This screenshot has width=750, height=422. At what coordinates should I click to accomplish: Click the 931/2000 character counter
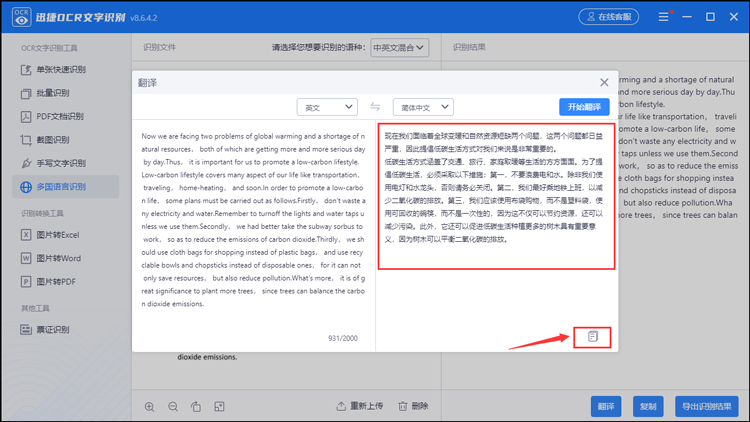[343, 338]
